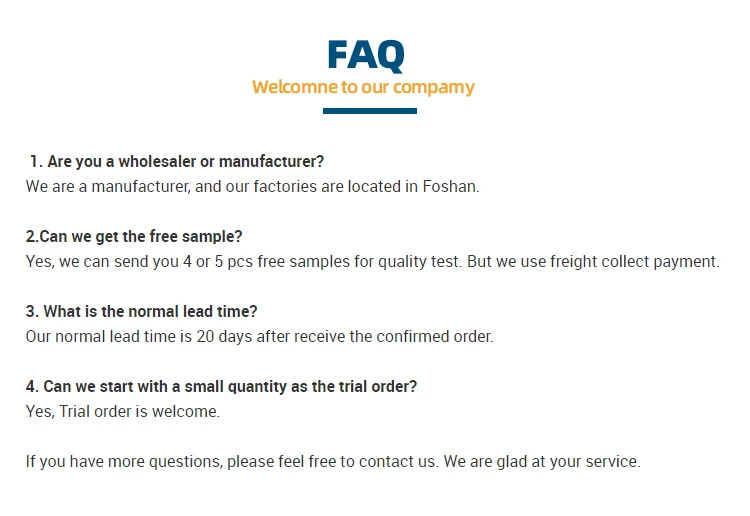Select question 4 about small trial order
The image size is (750, 516).
click(221, 387)
